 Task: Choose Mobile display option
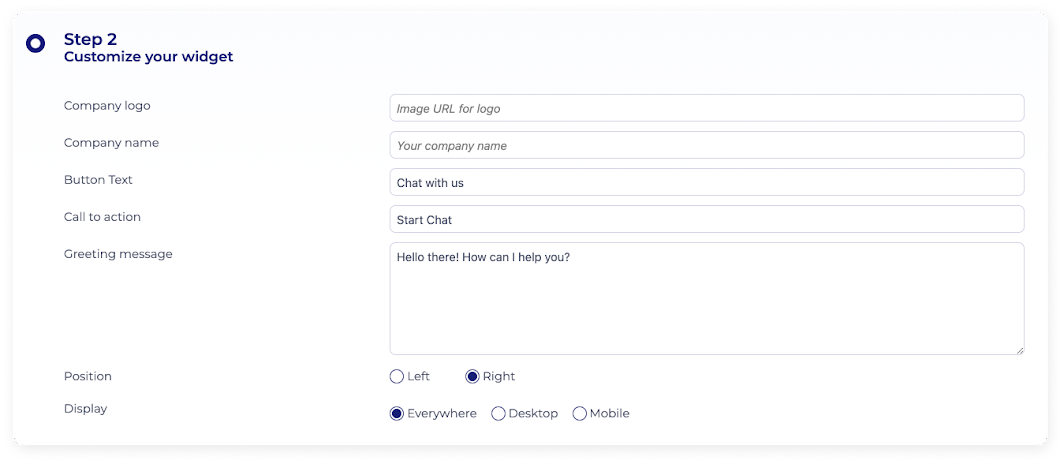[x=579, y=414]
